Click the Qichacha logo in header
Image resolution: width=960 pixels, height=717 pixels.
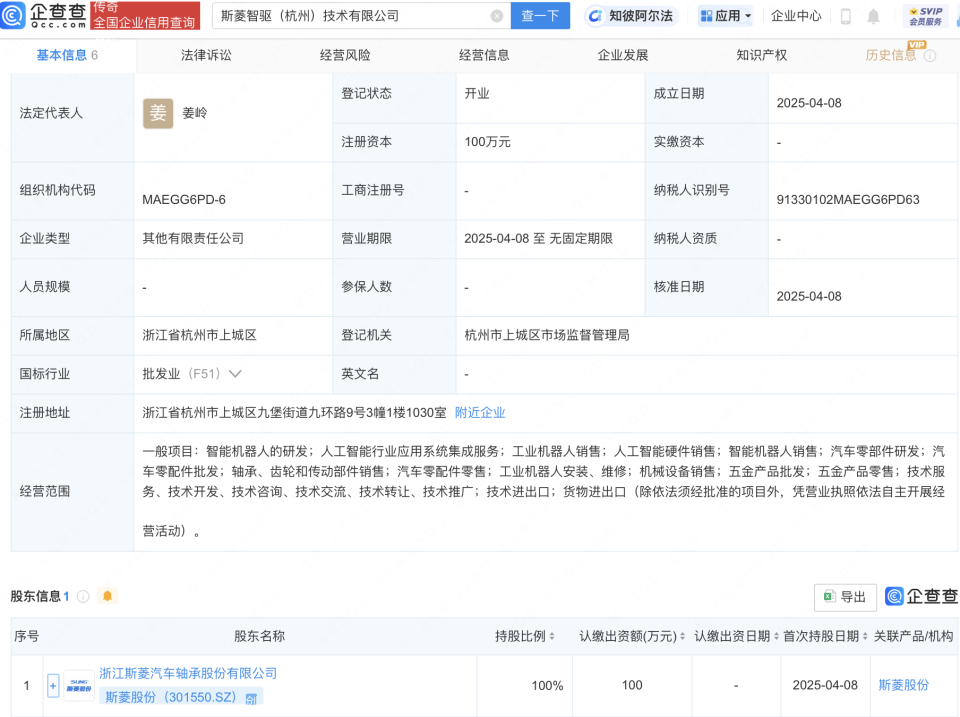pos(42,16)
